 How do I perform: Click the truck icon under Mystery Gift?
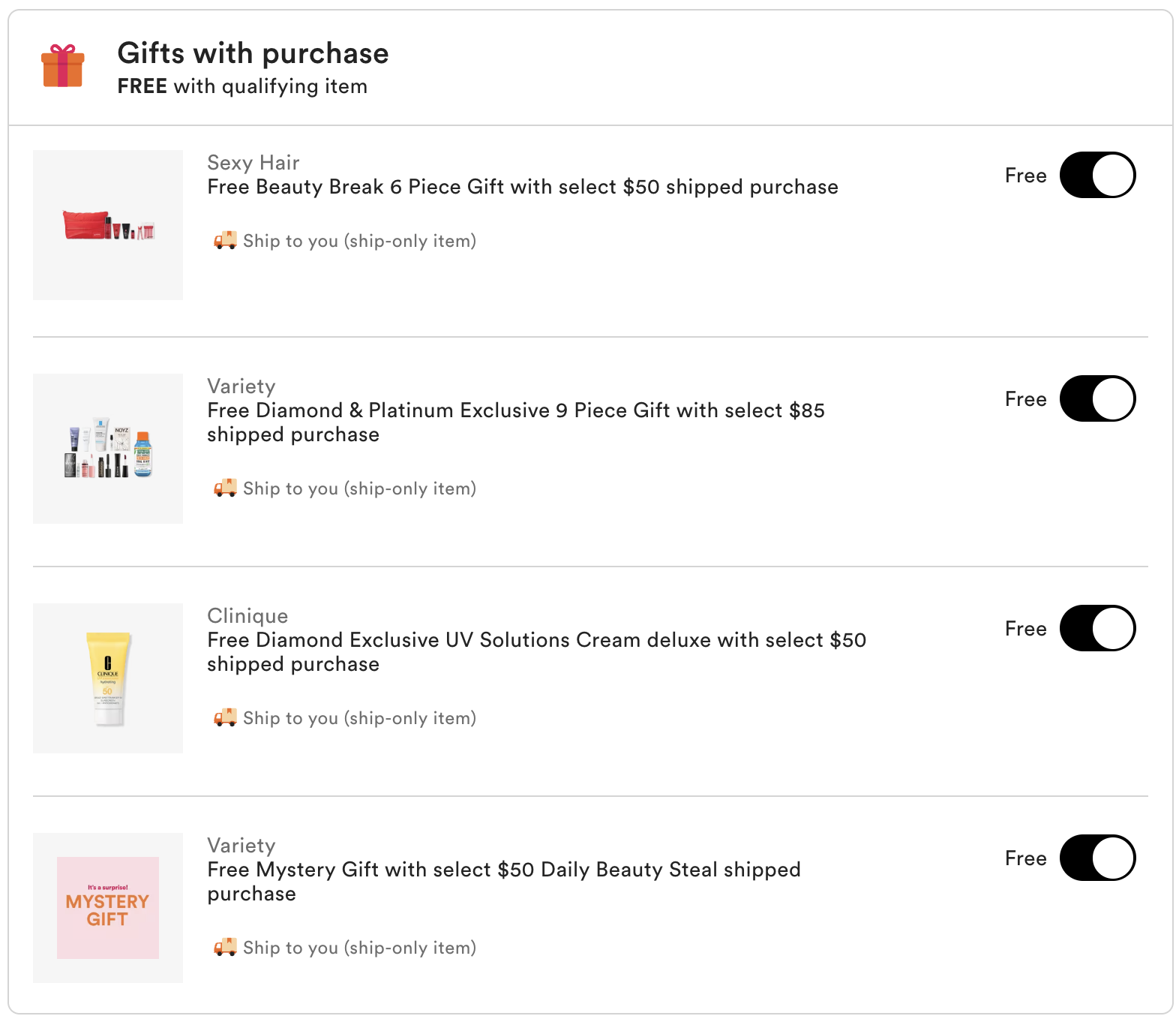(225, 947)
